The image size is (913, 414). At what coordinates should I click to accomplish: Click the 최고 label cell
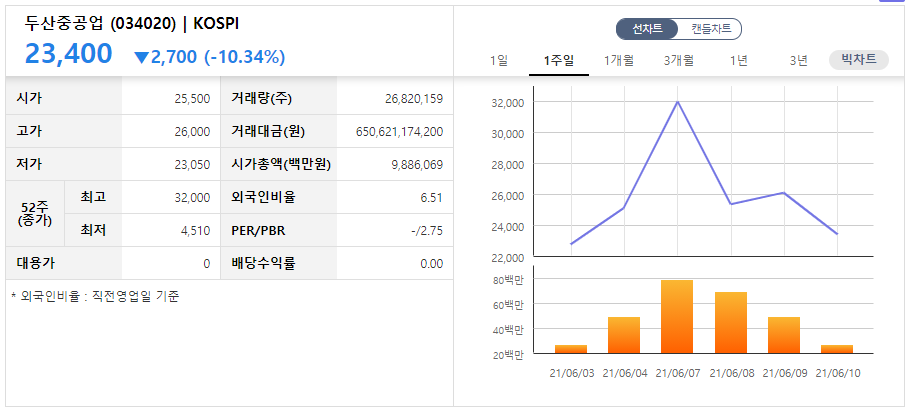click(x=93, y=197)
